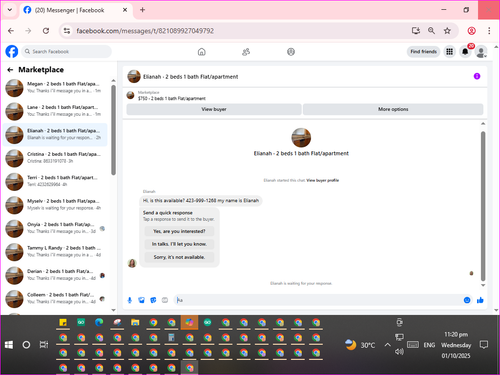Viewport: 500px width, 375px height.
Task: Send quick response 'Sorry, it's not available.'
Action: (x=179, y=257)
